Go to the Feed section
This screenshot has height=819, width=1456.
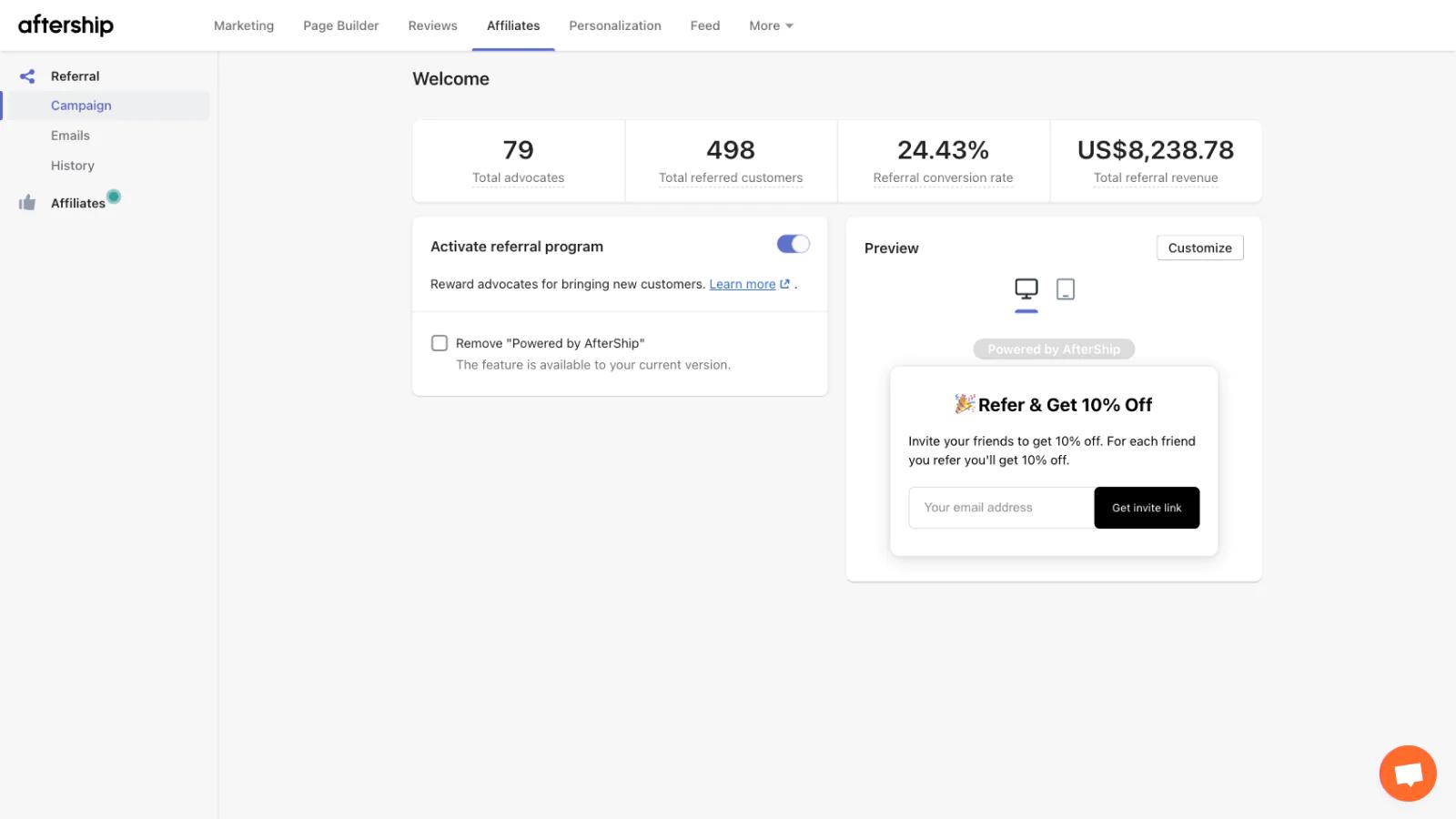tap(704, 25)
